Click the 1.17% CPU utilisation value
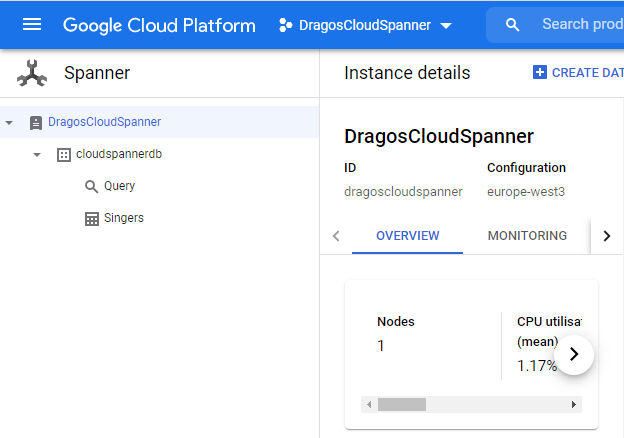 (536, 366)
